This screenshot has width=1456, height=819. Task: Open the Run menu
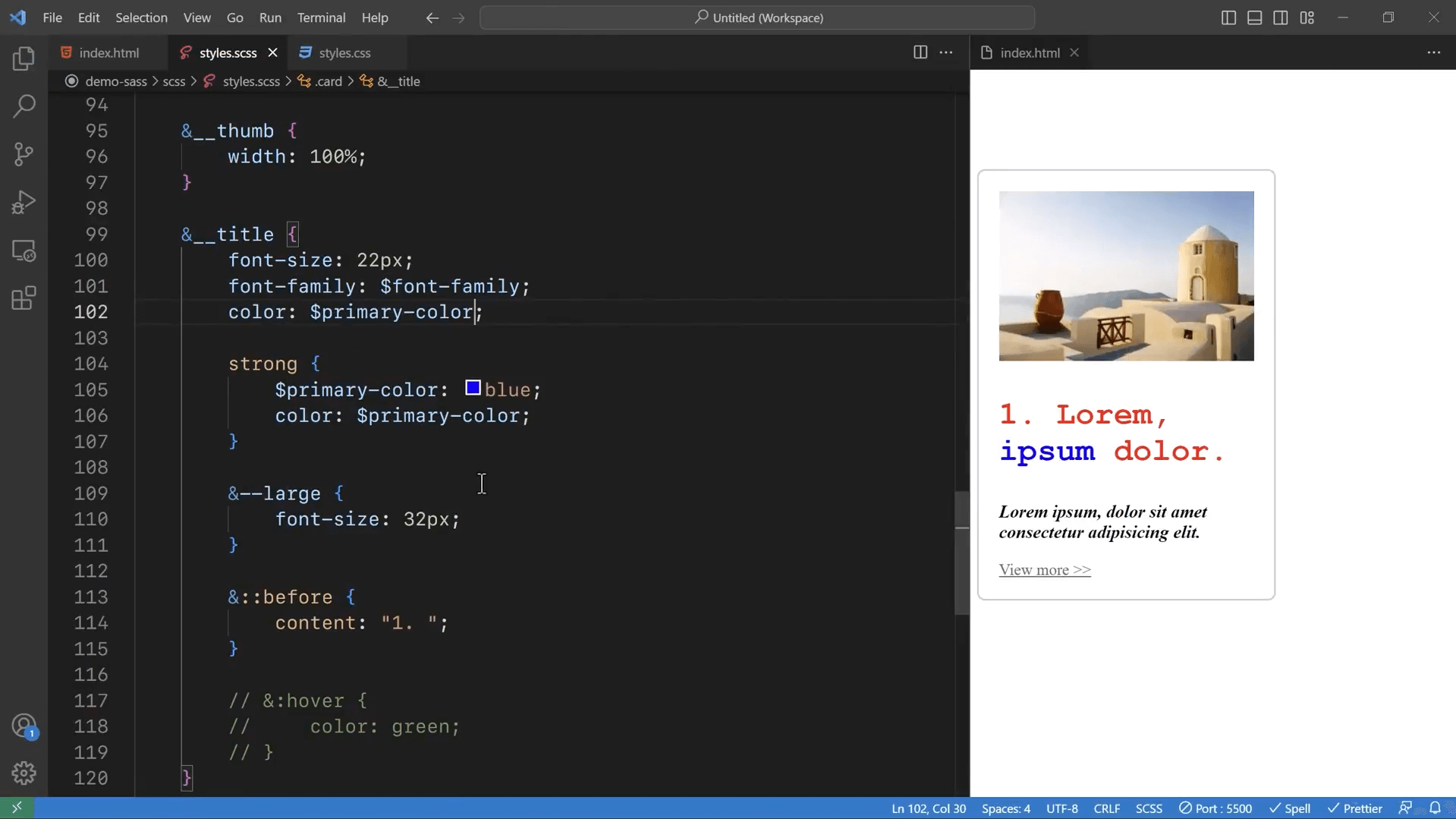coord(270,17)
